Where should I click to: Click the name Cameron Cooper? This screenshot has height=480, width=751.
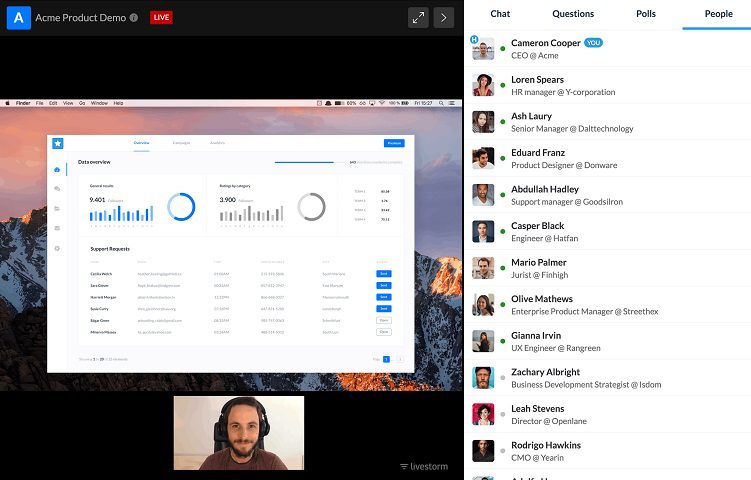546,43
